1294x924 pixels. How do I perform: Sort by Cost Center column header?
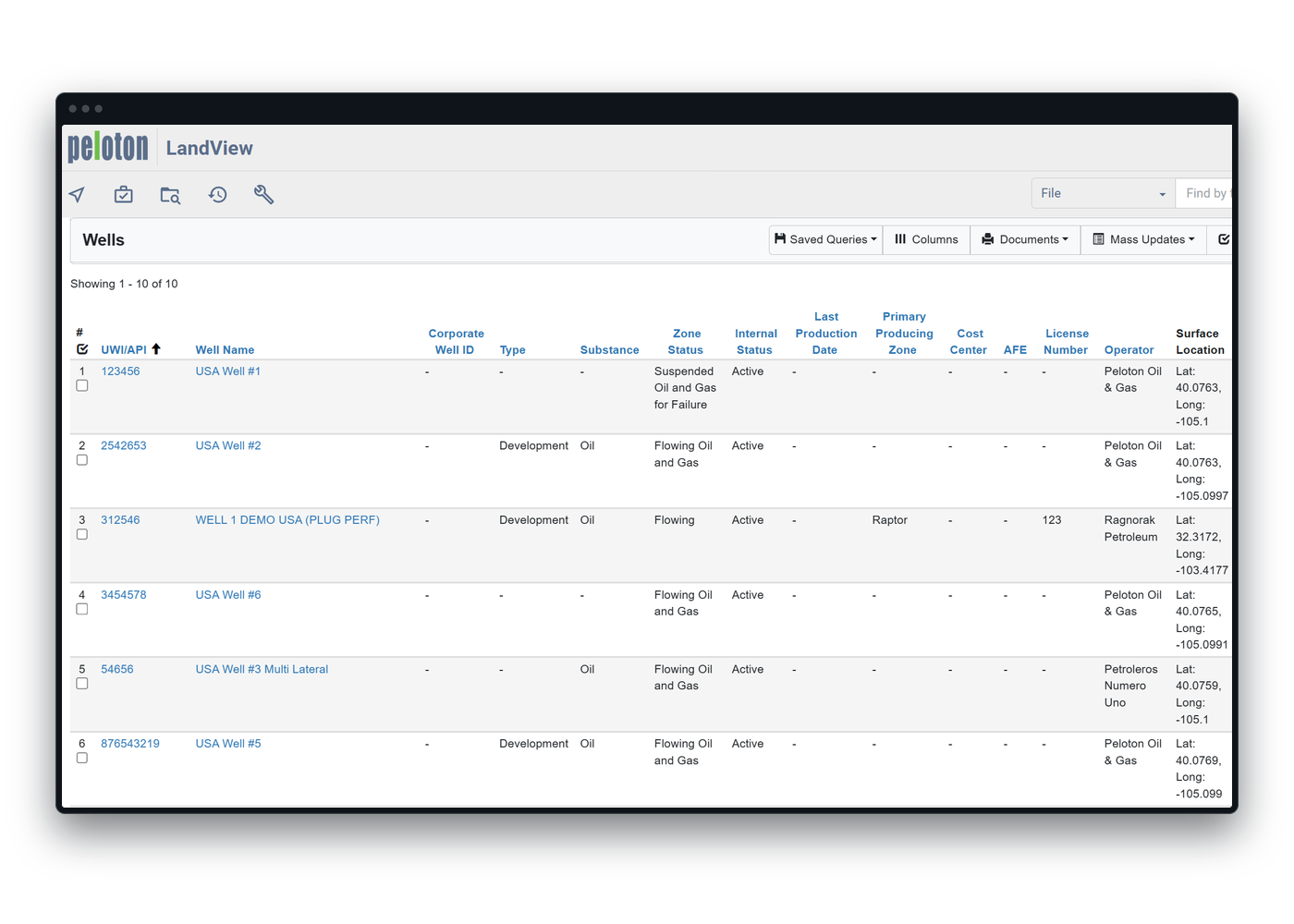969,342
